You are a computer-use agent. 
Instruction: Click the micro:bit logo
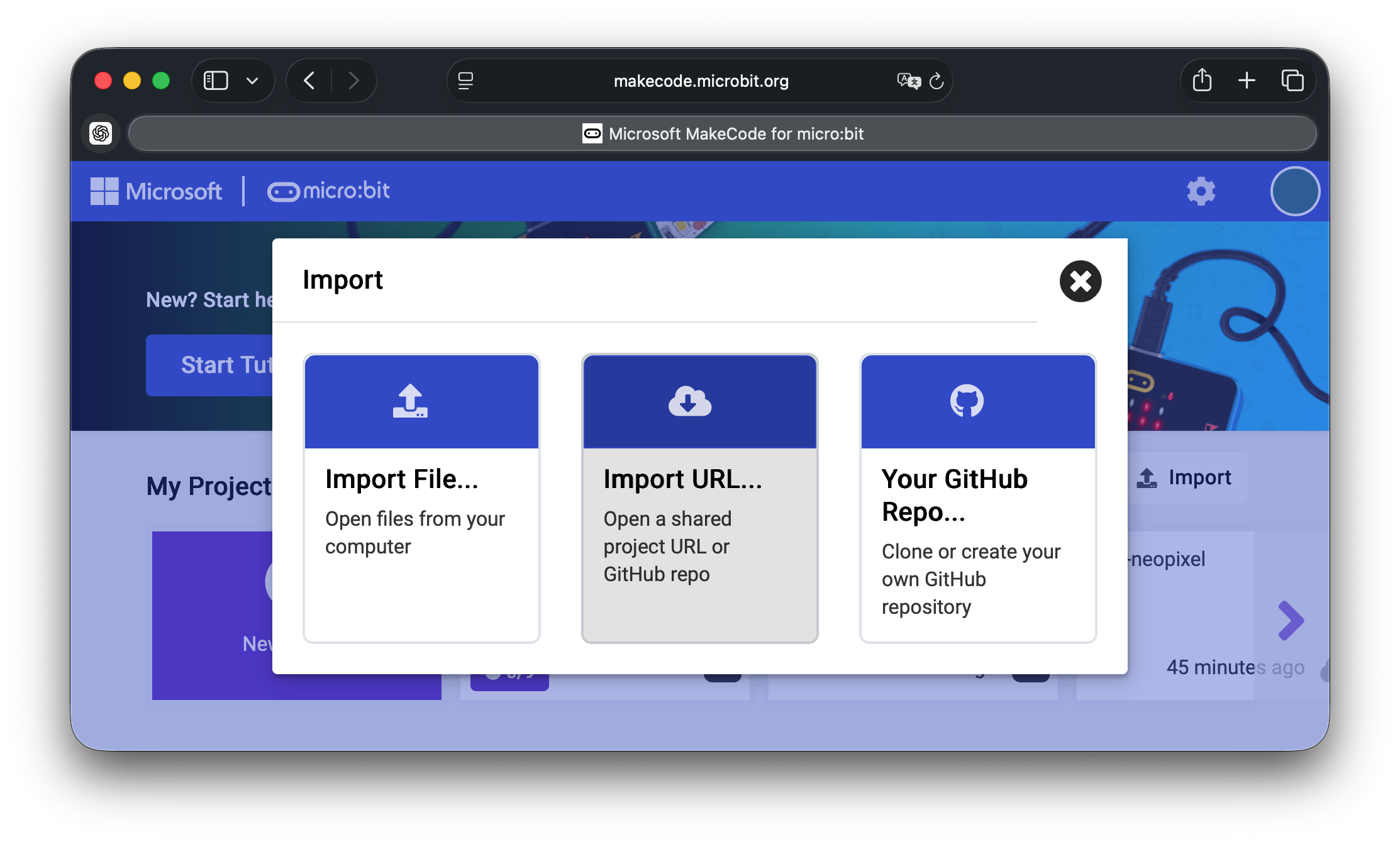tap(328, 191)
